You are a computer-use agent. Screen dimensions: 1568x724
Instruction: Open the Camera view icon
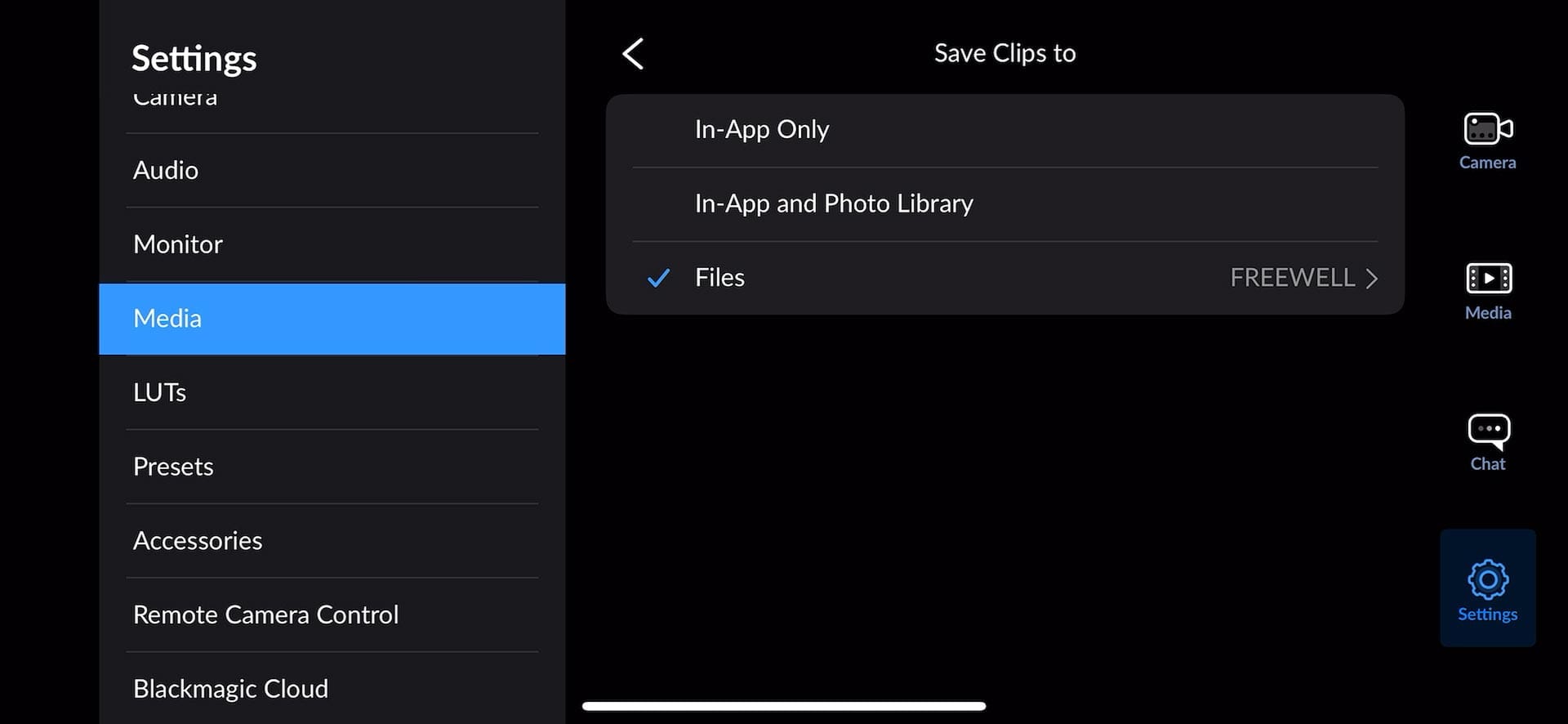[x=1486, y=139]
